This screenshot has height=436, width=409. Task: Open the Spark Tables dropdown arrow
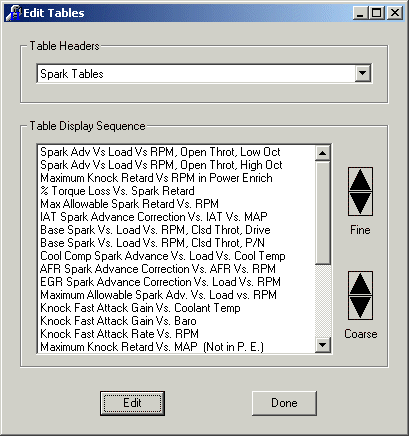coord(363,73)
